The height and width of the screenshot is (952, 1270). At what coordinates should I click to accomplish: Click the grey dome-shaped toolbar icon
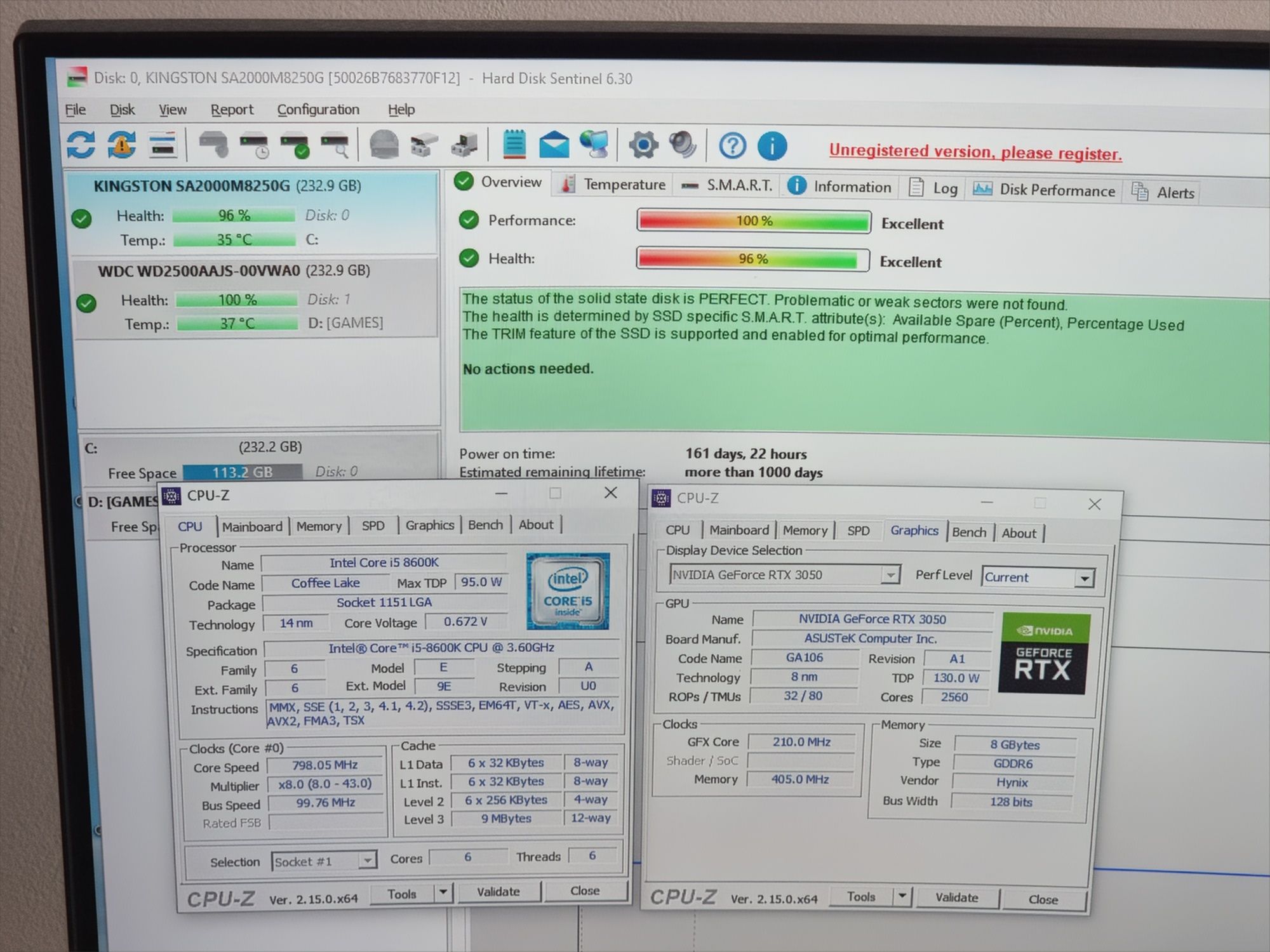(x=384, y=144)
